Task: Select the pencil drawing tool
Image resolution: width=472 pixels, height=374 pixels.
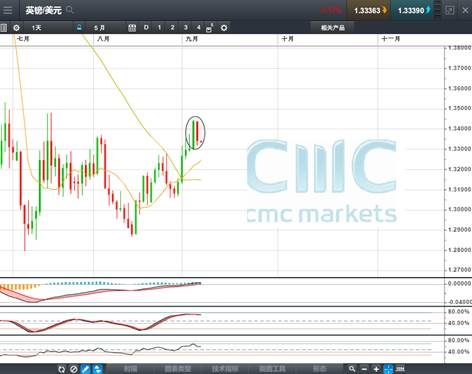Action: coord(86,369)
